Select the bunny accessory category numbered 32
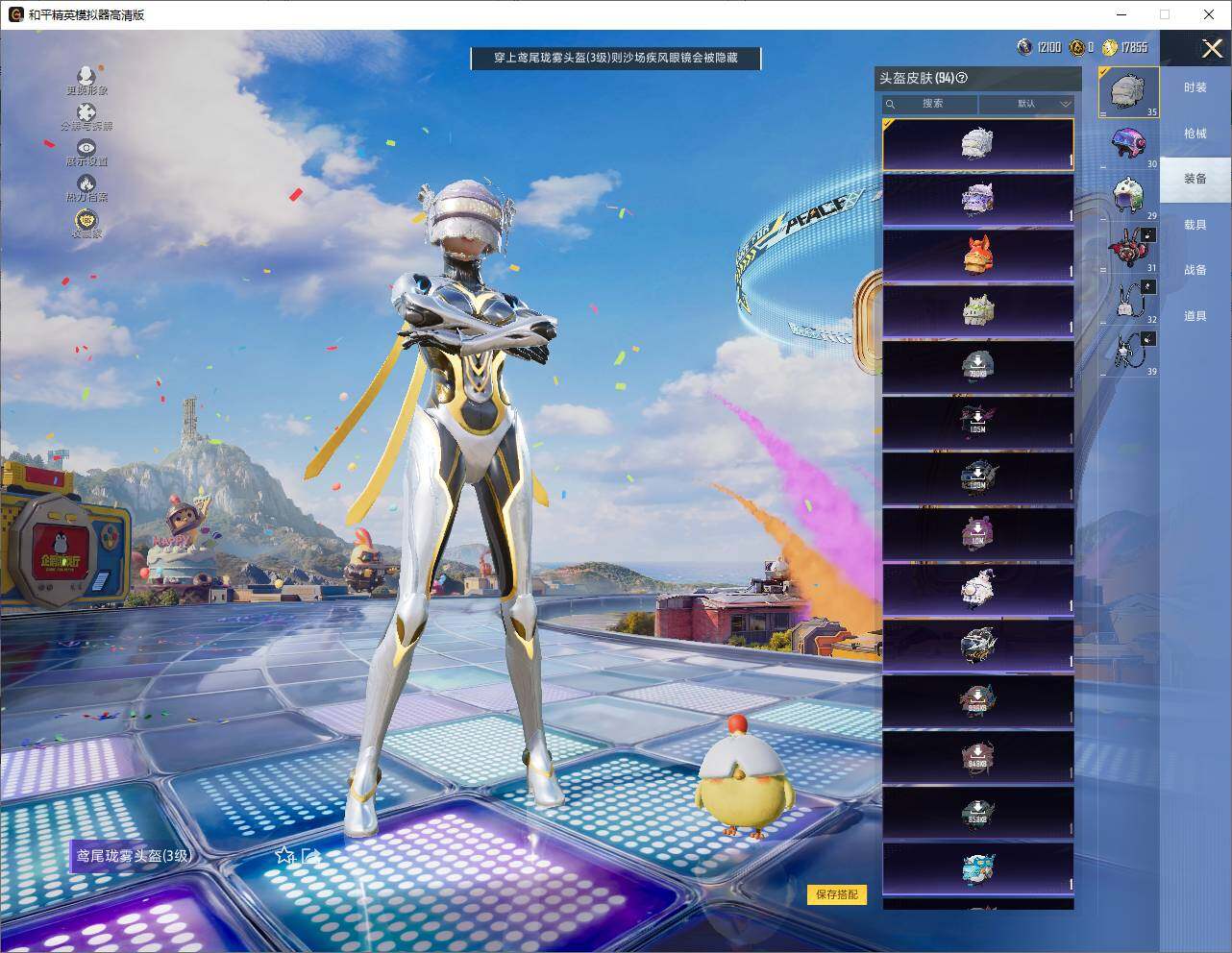Viewport: 1232px width, 953px height. pyautogui.click(x=1129, y=301)
